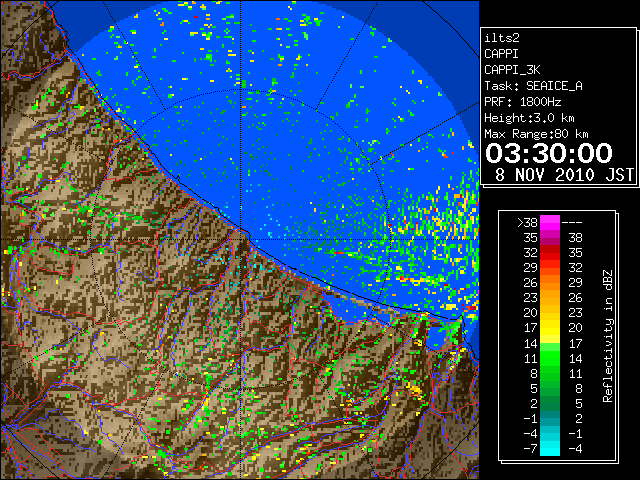Click the 03:30:00 timestamp
This screenshot has height=480, width=640.
click(x=549, y=153)
